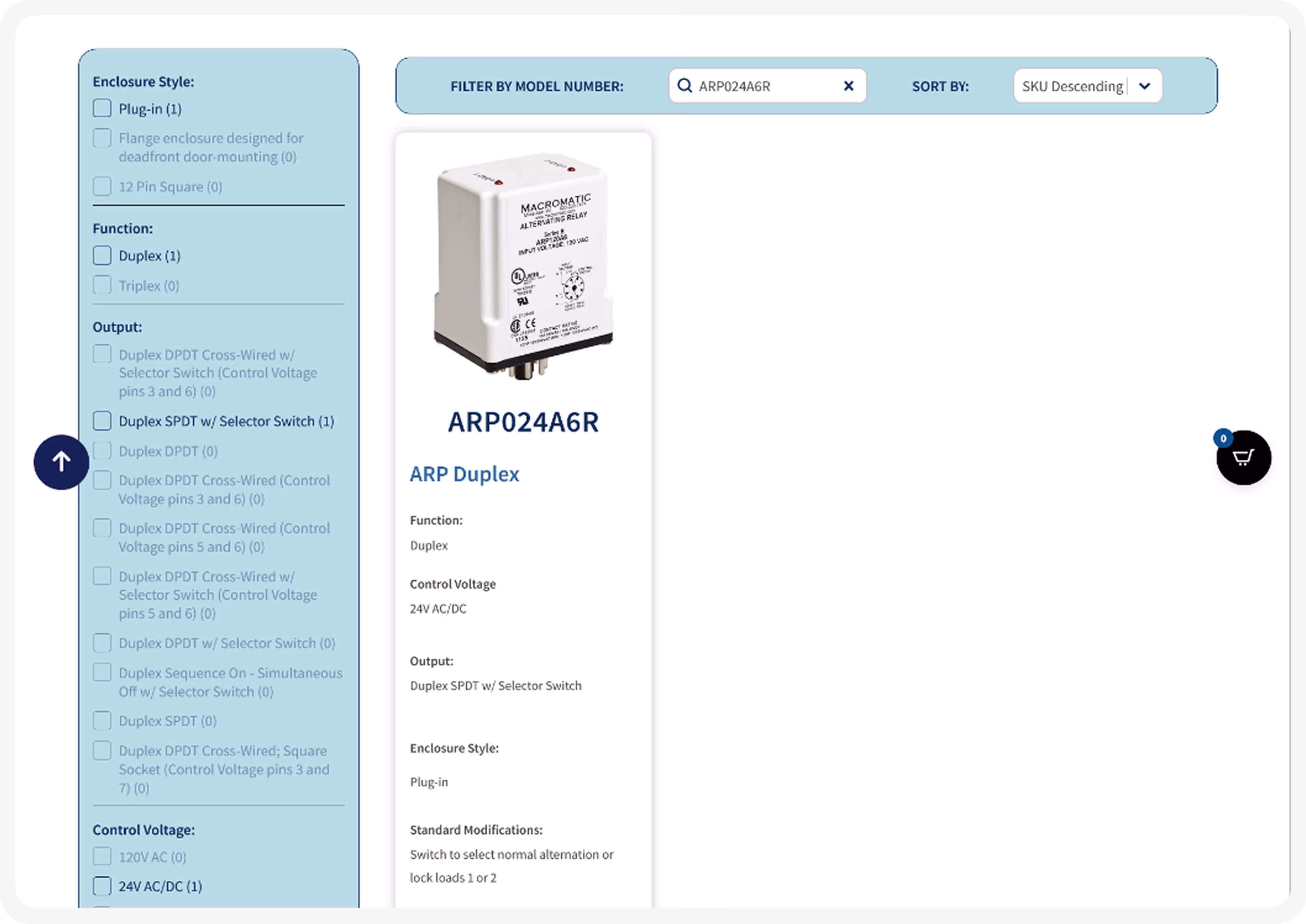Viewport: 1306px width, 924px height.
Task: Check Duplex DPDT Cross-Wired pins 3 and 6 (no selector)
Action: tap(102, 480)
